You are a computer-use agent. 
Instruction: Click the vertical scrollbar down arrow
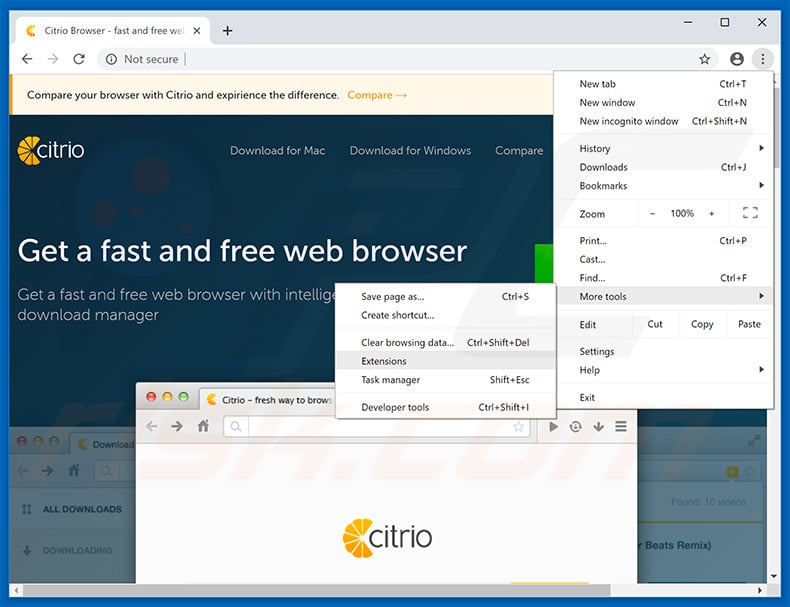773,576
